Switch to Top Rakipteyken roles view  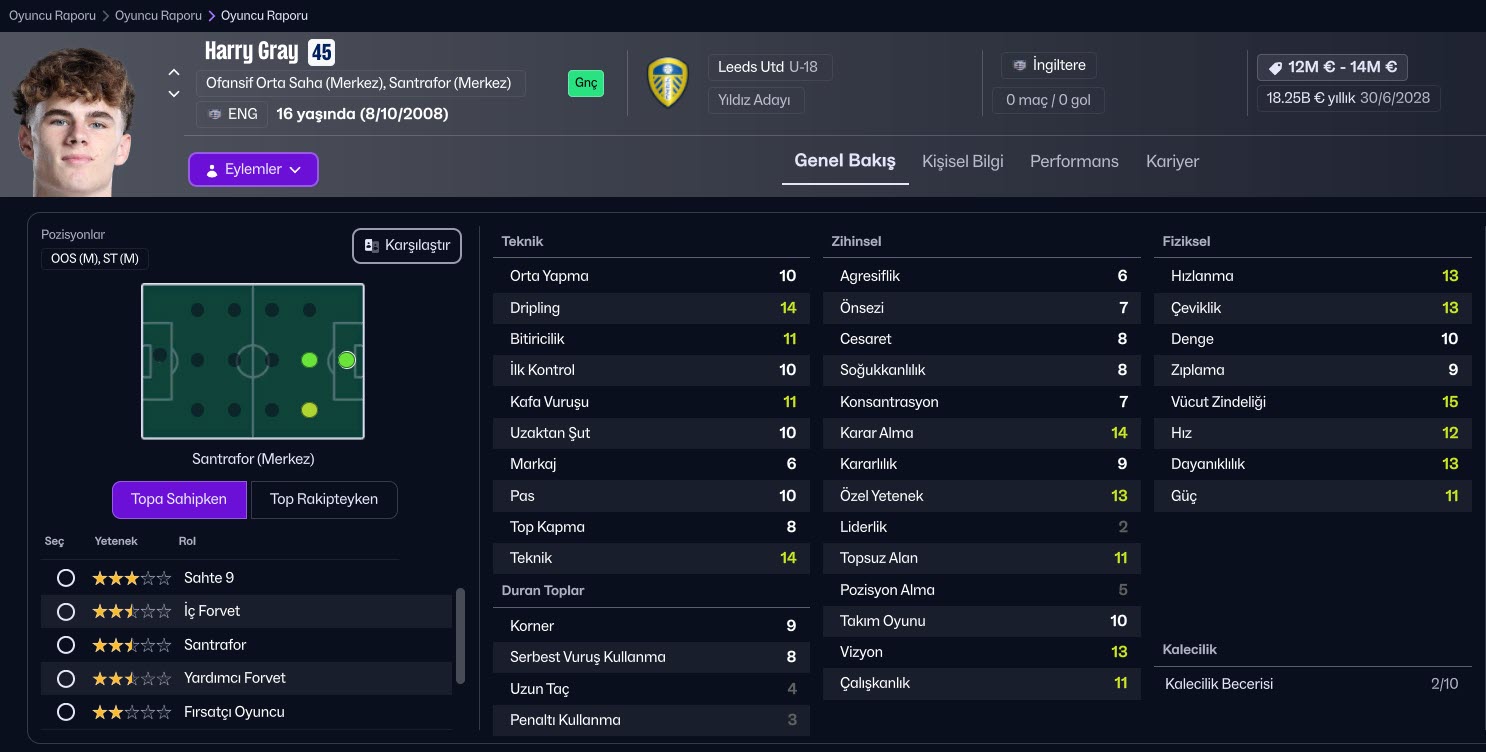click(323, 500)
